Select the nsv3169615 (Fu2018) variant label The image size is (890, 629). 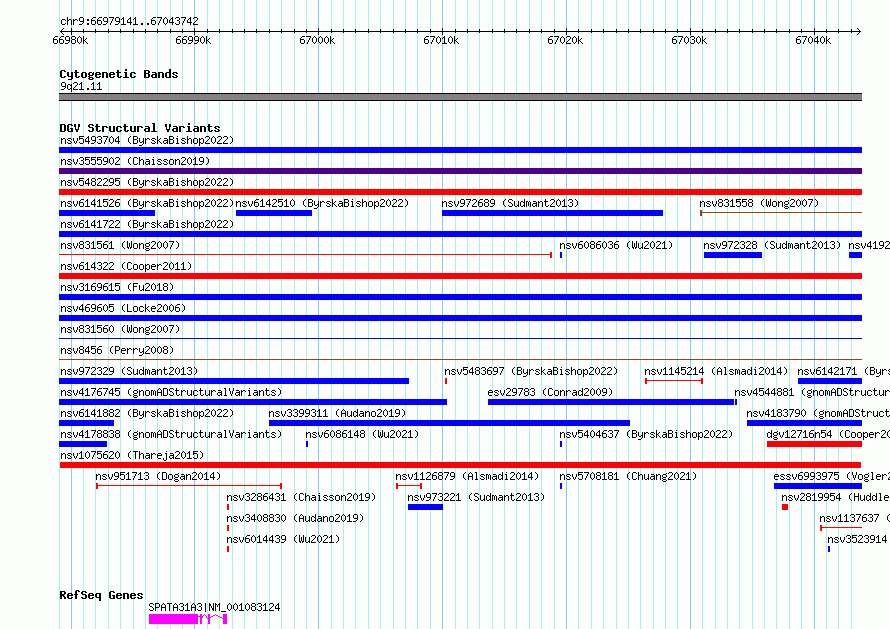click(117, 287)
